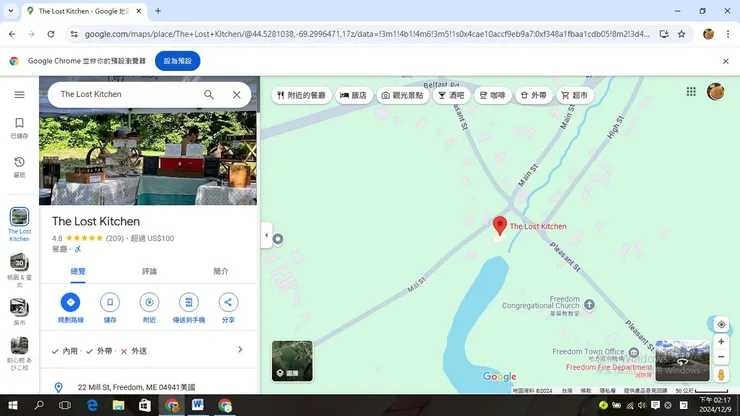Select the Reviews tab
This screenshot has height=416, width=740.
[149, 272]
